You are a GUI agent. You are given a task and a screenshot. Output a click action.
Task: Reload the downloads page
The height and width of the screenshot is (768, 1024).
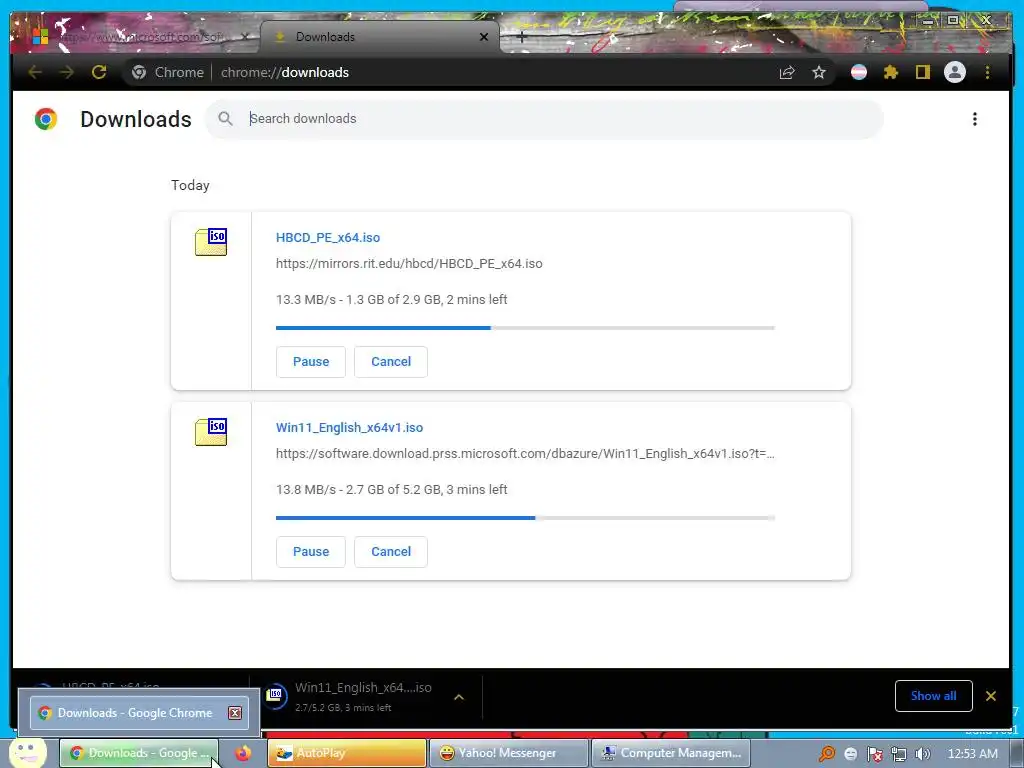point(99,72)
